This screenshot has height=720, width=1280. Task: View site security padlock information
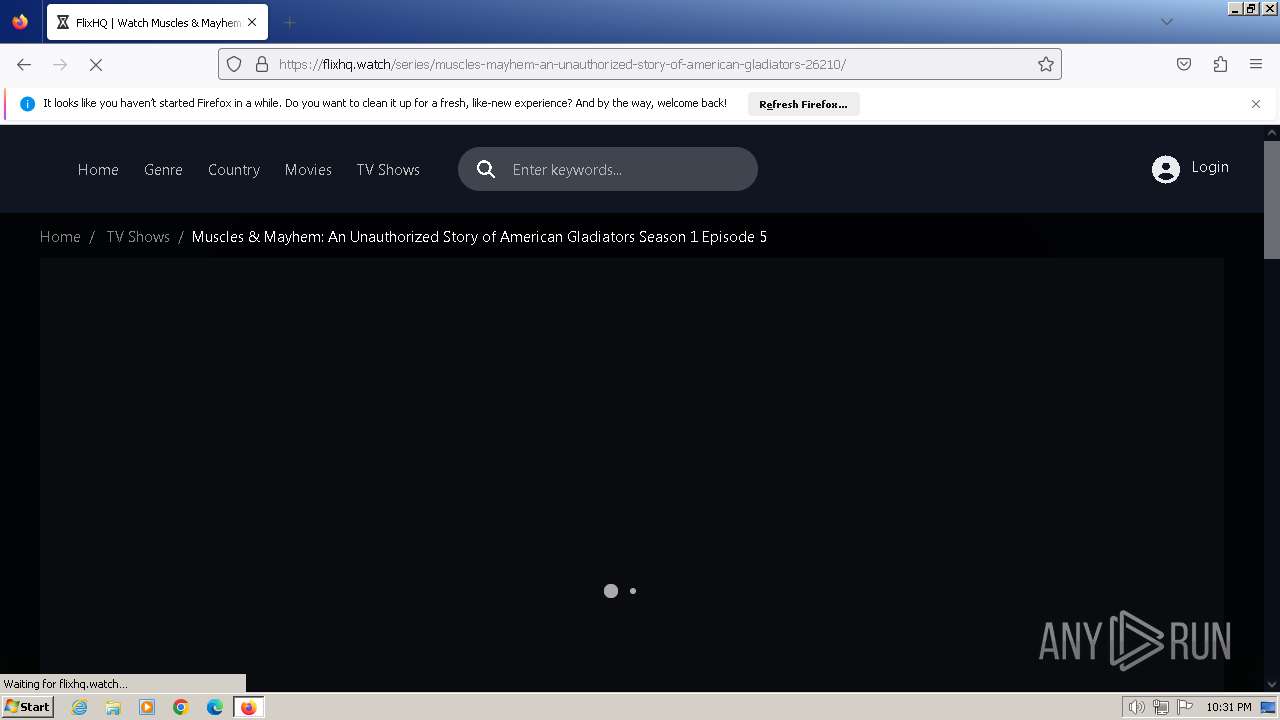[x=262, y=64]
